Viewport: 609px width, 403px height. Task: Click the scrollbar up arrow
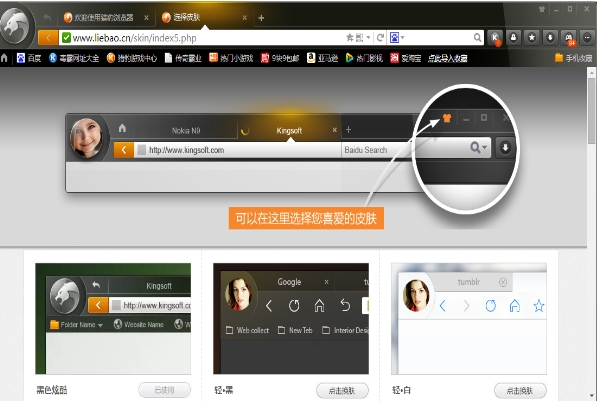coord(592,73)
